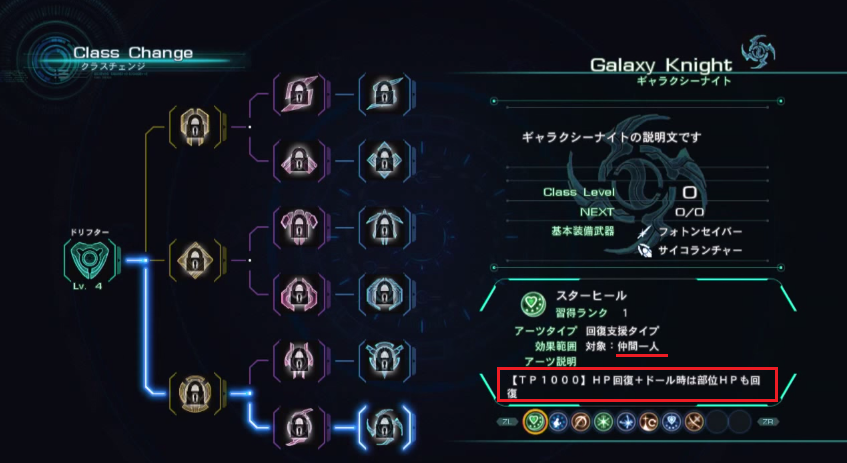Select the green starburst art icon
The width and height of the screenshot is (847, 463).
click(603, 421)
